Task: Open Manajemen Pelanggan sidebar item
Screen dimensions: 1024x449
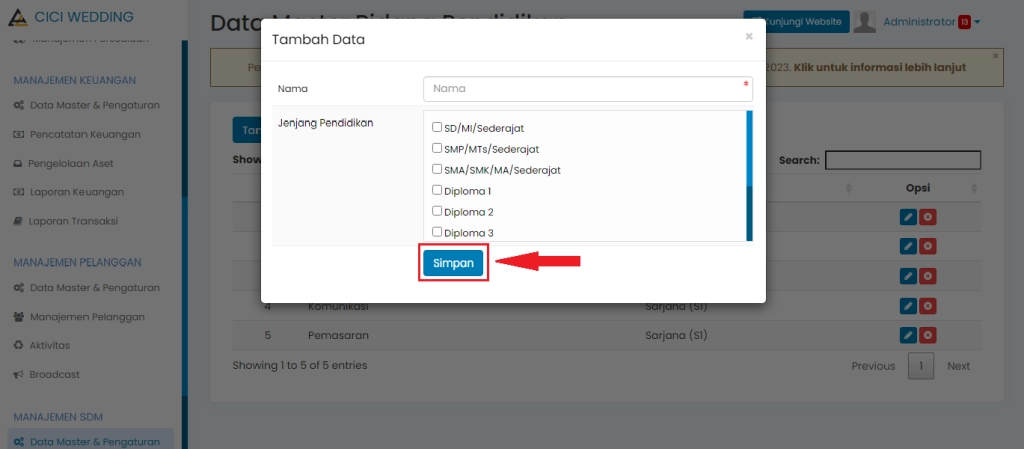Action: pos(87,317)
